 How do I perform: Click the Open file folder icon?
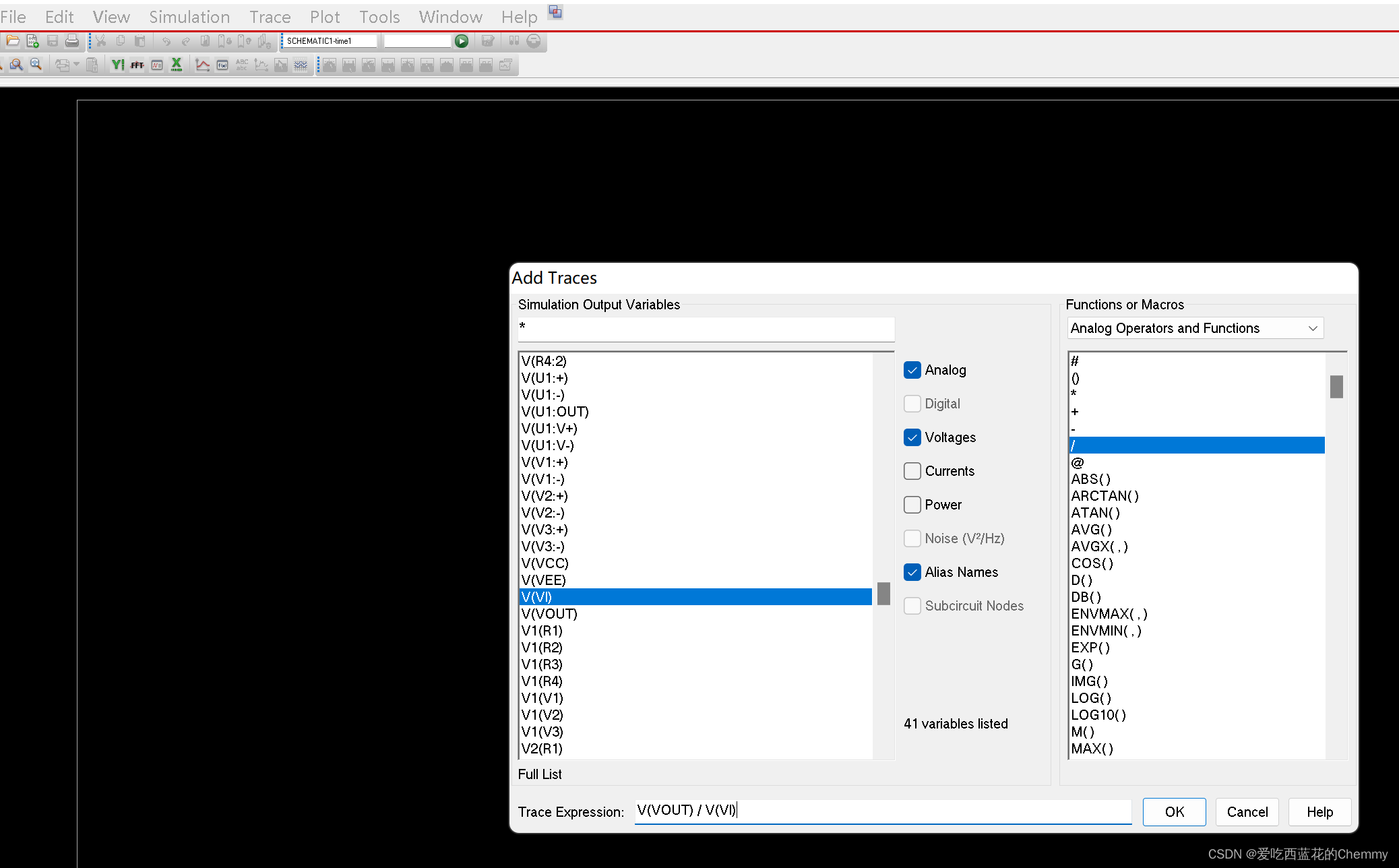12,41
